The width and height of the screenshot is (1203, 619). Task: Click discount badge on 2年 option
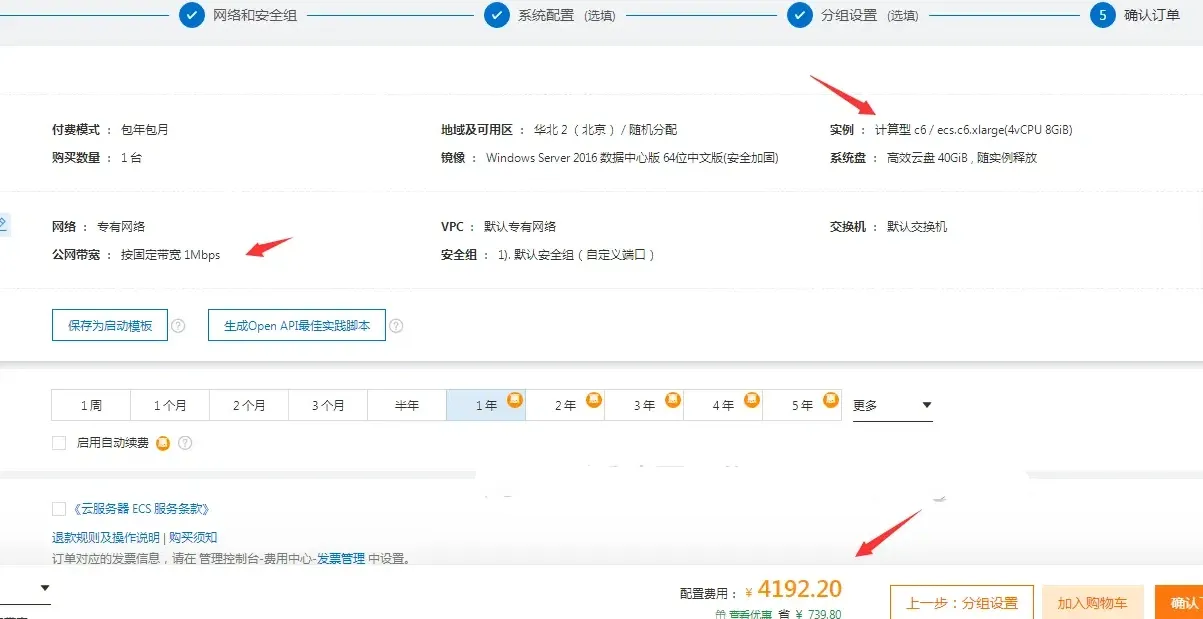click(x=593, y=399)
